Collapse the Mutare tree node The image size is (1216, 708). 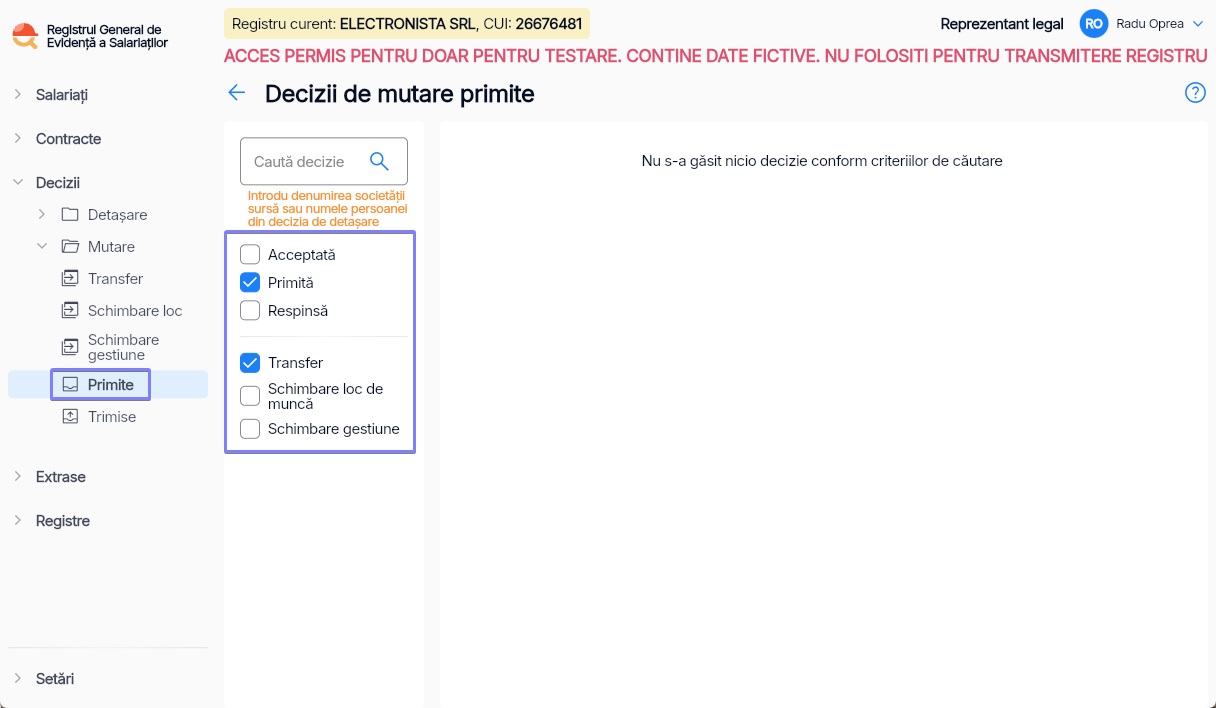[42, 246]
